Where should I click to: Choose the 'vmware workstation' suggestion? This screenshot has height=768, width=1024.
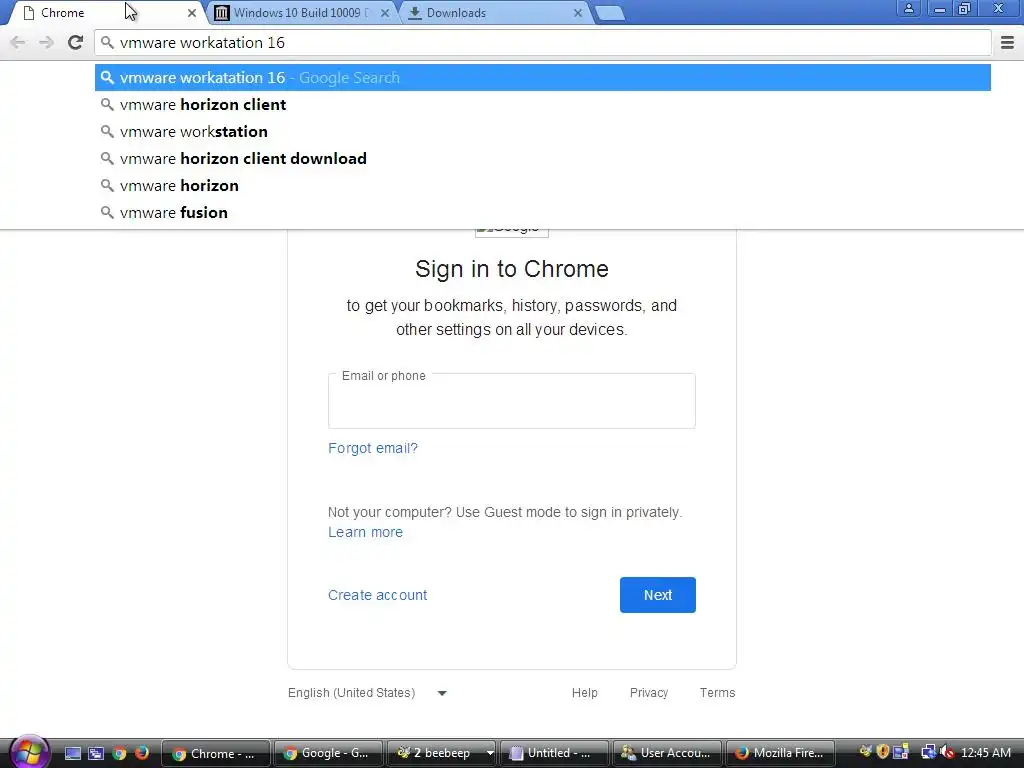click(x=543, y=131)
